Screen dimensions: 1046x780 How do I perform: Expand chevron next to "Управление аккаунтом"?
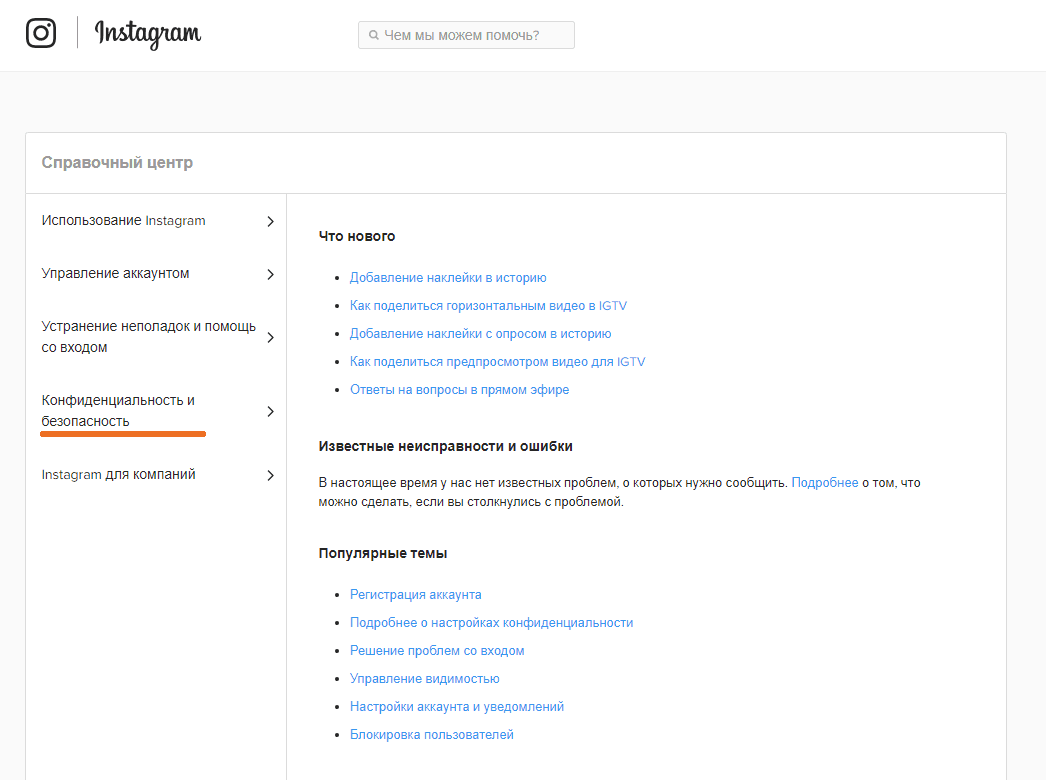pos(270,274)
